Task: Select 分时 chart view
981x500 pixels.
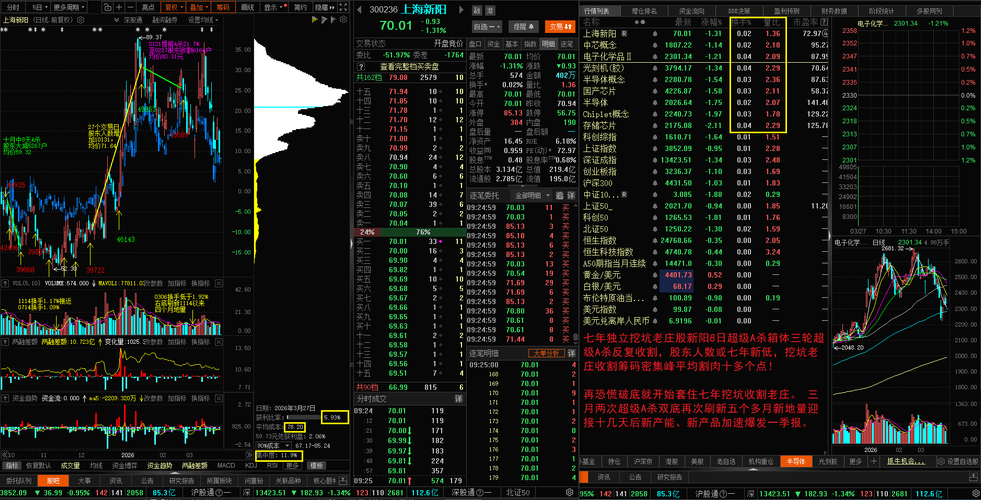Action: coord(13,7)
